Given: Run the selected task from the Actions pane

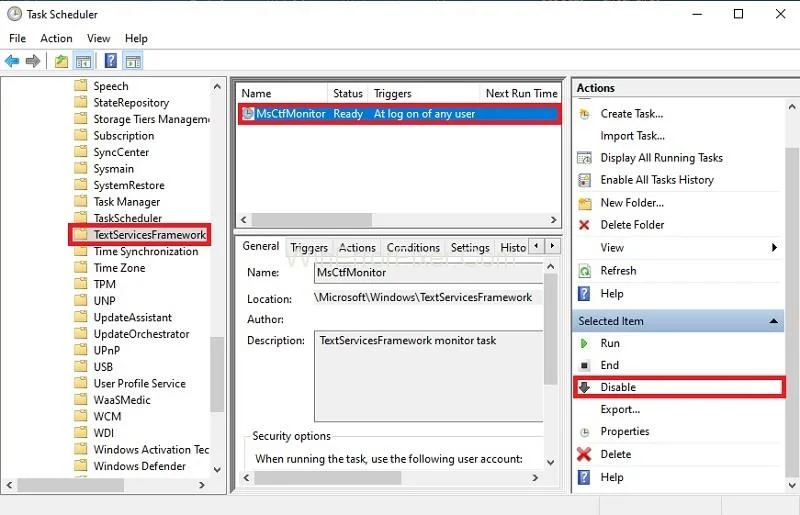Looking at the screenshot, I should pyautogui.click(x=609, y=343).
